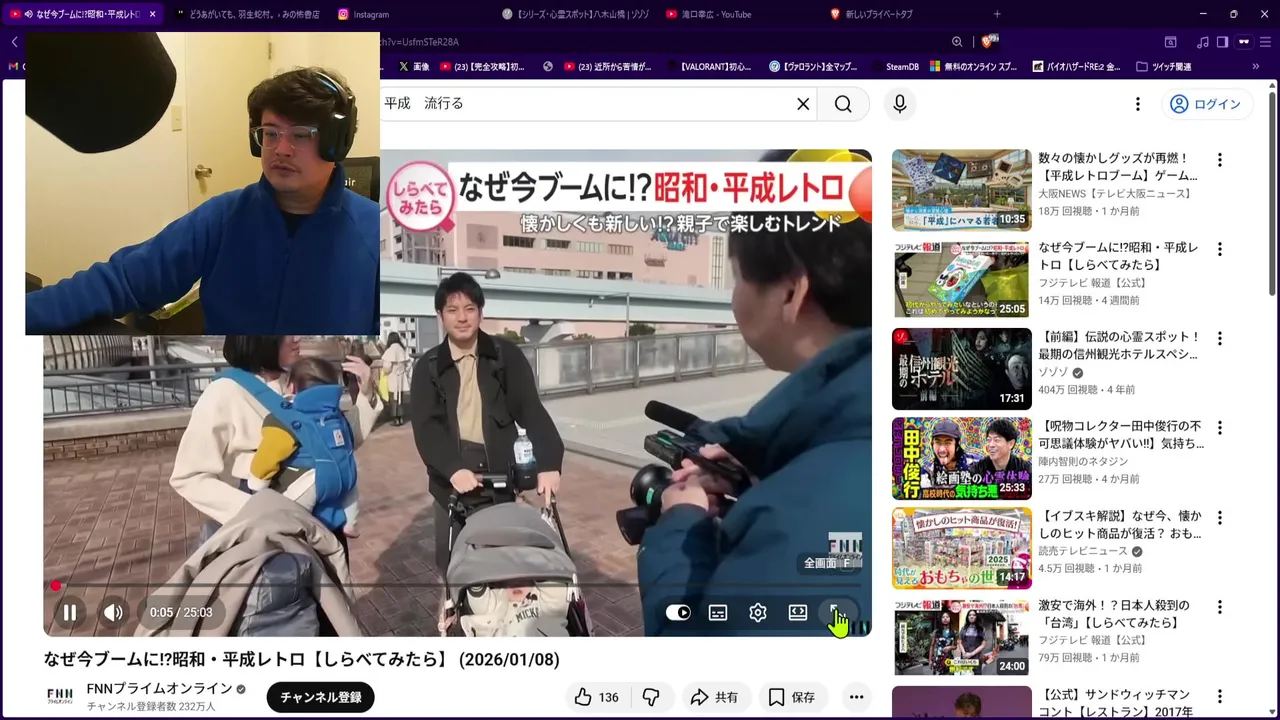Open the 無料のオンライン スプ bookmark
The height and width of the screenshot is (720, 1280).
coord(974,67)
